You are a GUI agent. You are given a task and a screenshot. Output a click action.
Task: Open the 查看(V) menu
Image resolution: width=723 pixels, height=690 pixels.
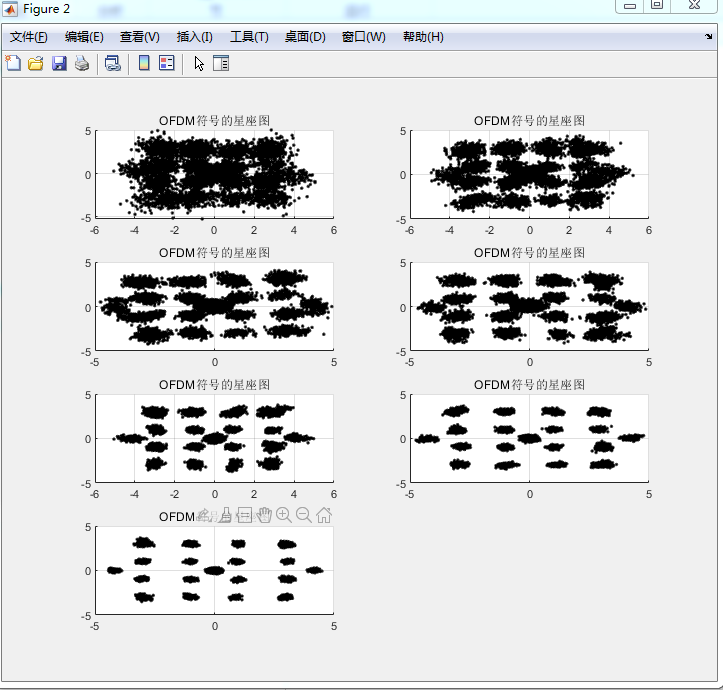coord(140,37)
